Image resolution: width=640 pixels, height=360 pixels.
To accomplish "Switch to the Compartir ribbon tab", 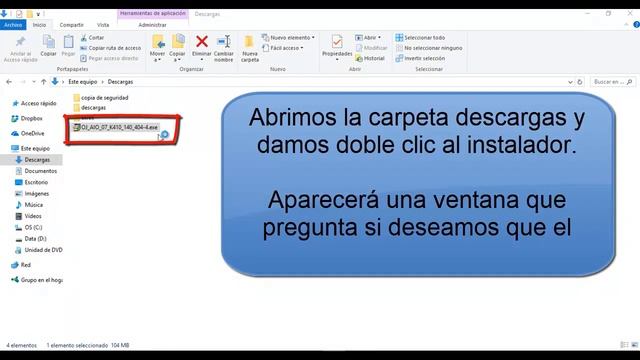I will coord(71,25).
